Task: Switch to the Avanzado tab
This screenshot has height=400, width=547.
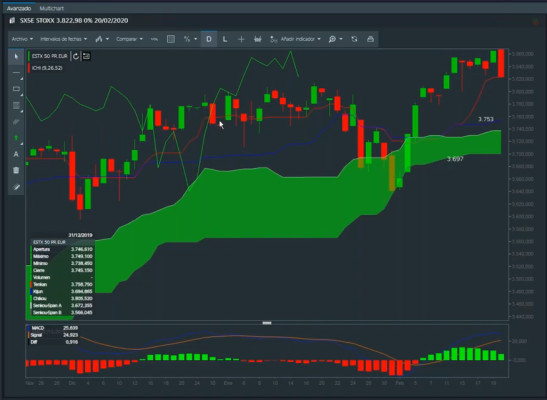Action: coord(19,8)
